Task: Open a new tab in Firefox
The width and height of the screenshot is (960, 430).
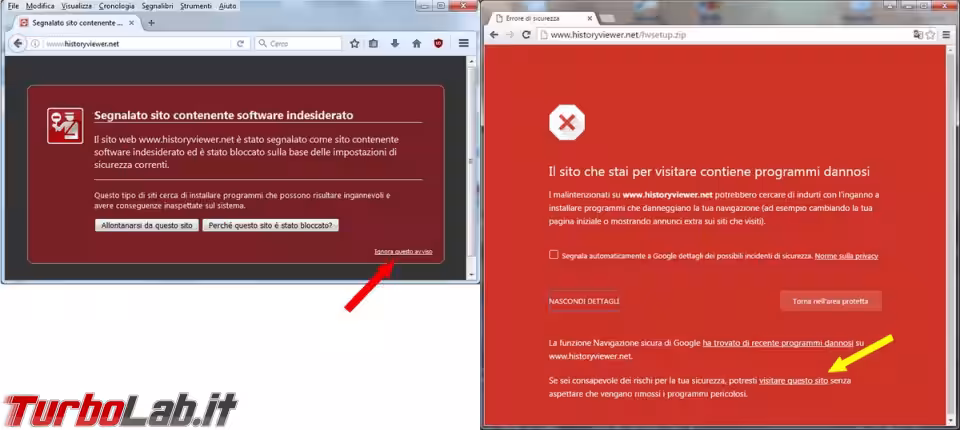Action: point(152,23)
